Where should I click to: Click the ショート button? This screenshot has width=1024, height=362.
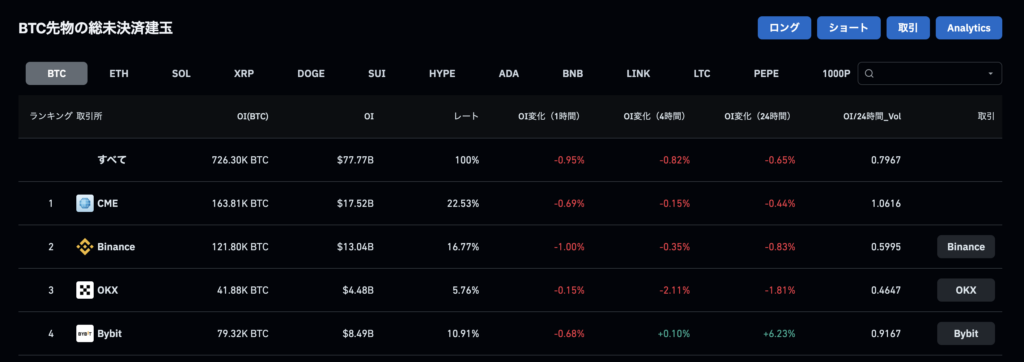click(848, 28)
